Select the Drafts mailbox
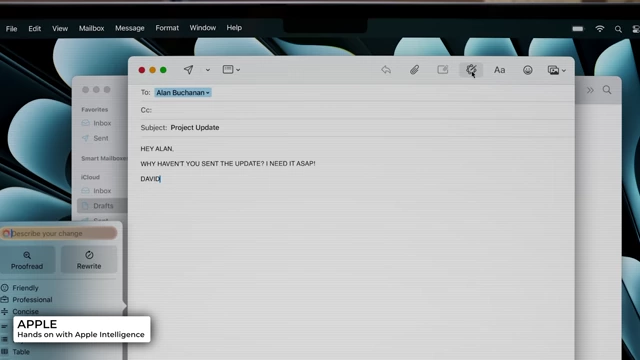640x360 pixels. pos(102,206)
